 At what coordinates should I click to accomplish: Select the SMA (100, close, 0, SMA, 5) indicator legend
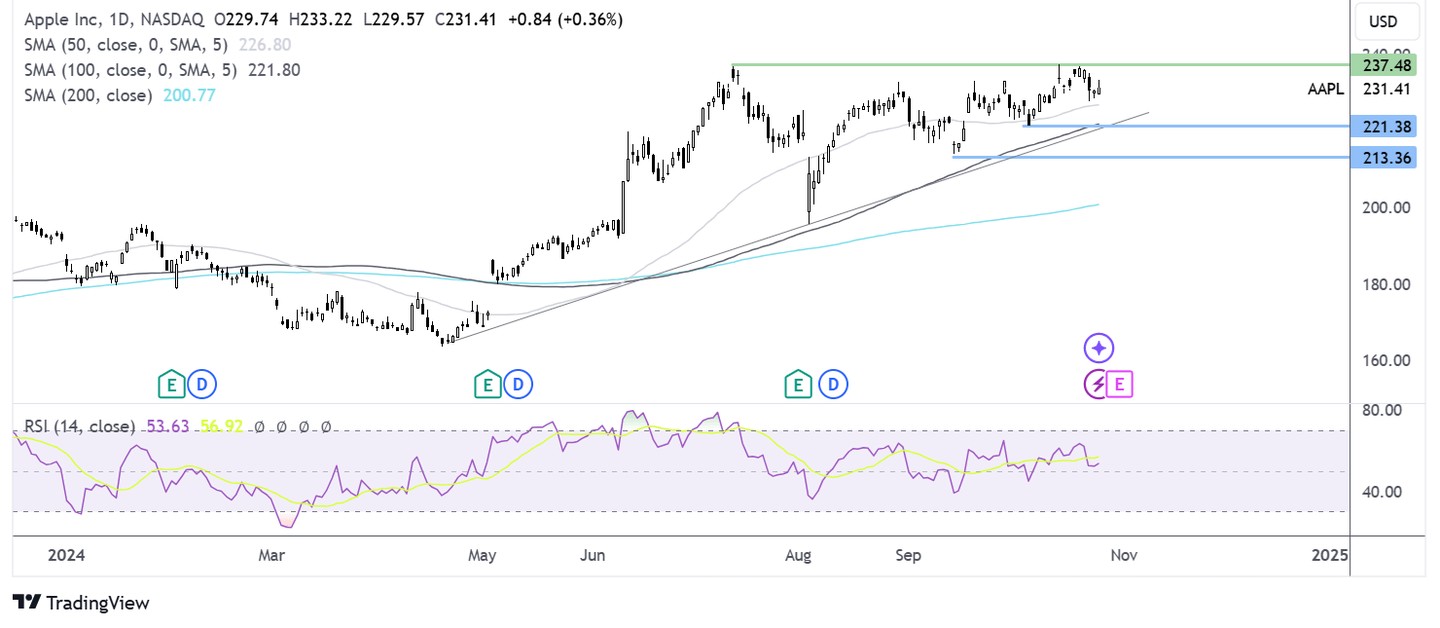[x=132, y=70]
